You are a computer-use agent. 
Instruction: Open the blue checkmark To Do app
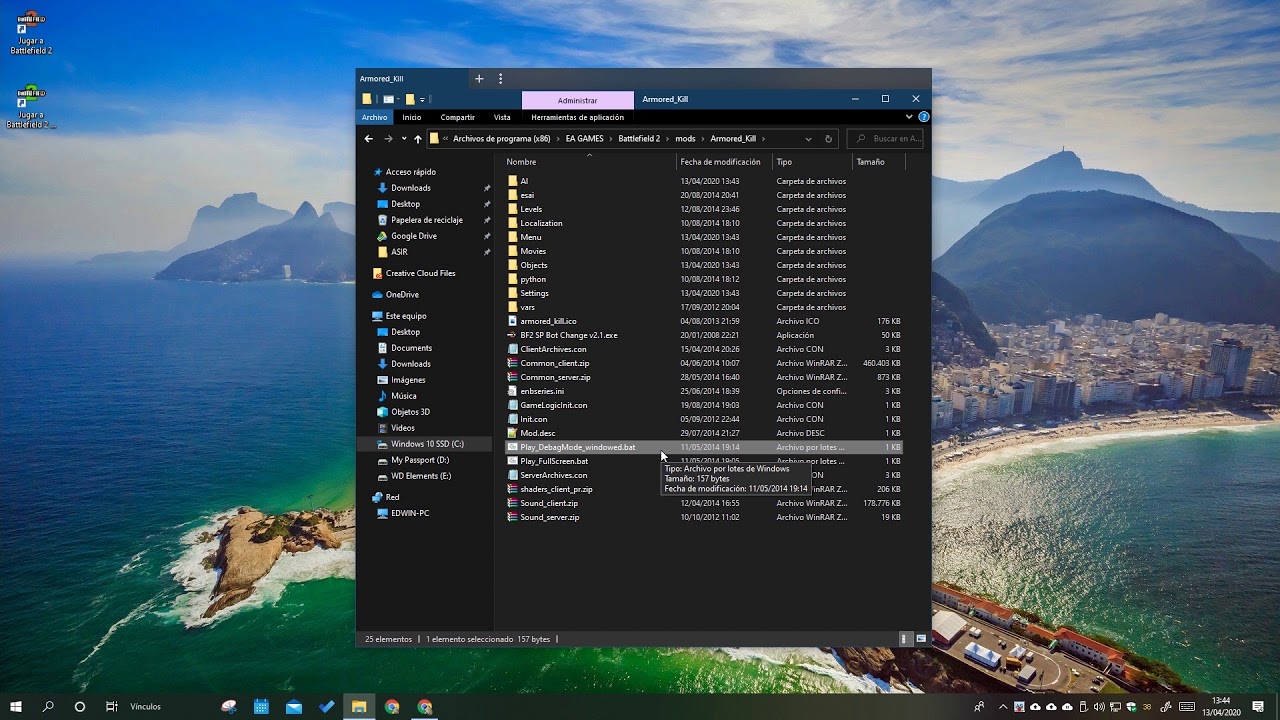(x=327, y=706)
